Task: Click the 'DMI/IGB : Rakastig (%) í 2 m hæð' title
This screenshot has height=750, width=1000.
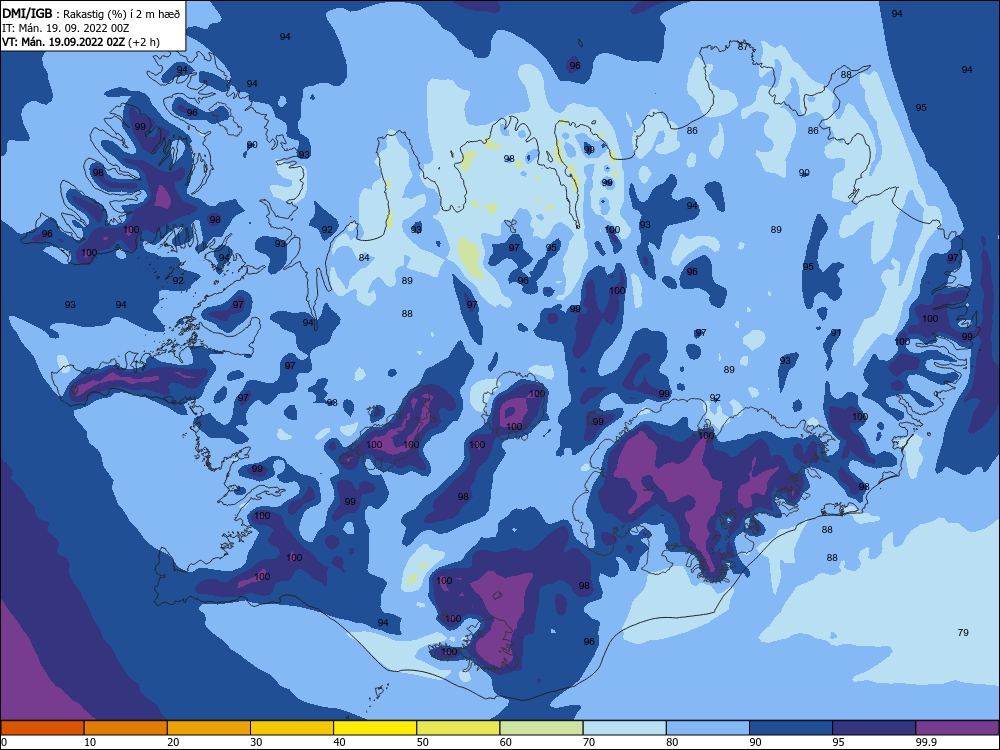Action: pos(91,14)
